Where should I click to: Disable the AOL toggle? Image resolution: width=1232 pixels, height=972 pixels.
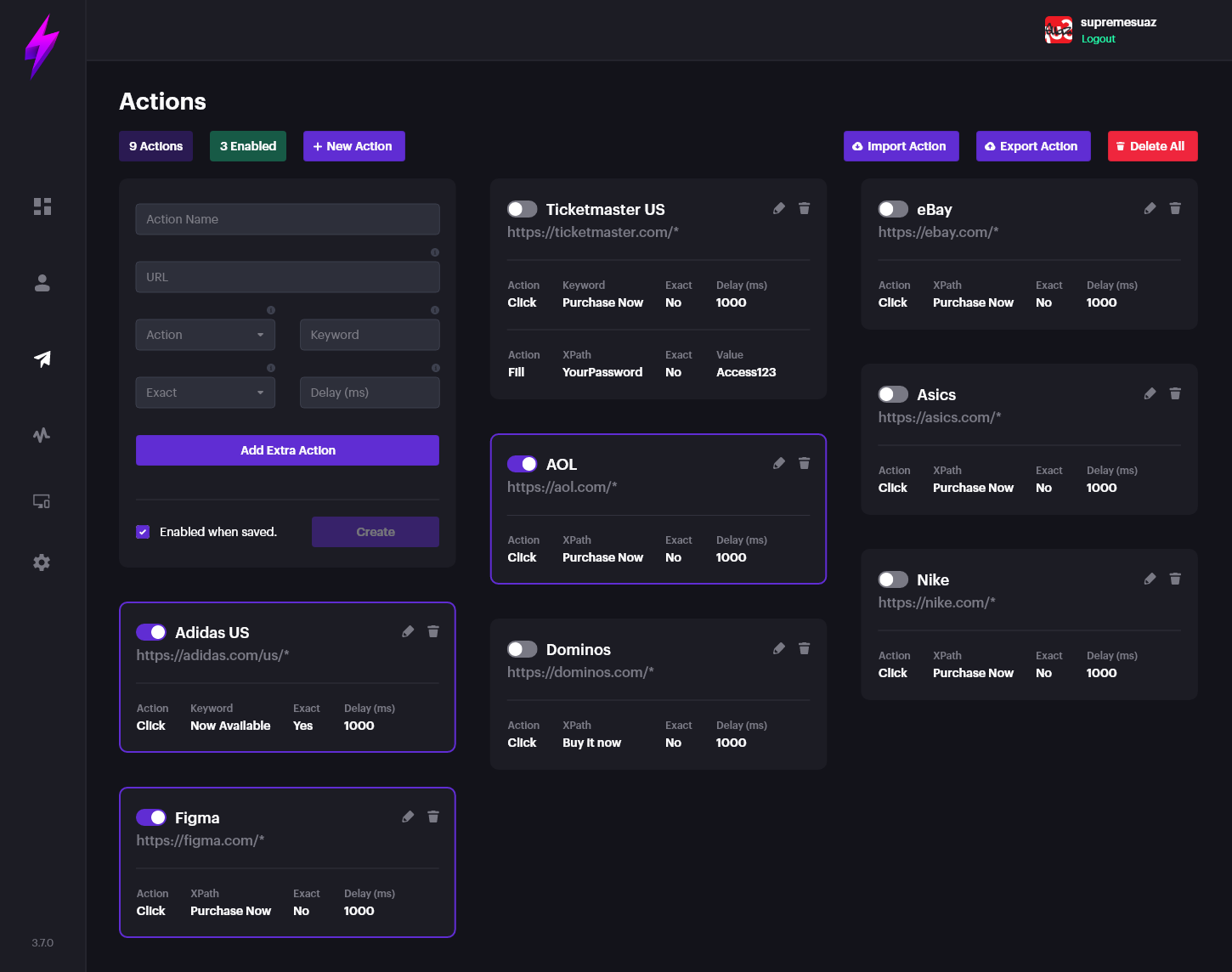pyautogui.click(x=523, y=464)
